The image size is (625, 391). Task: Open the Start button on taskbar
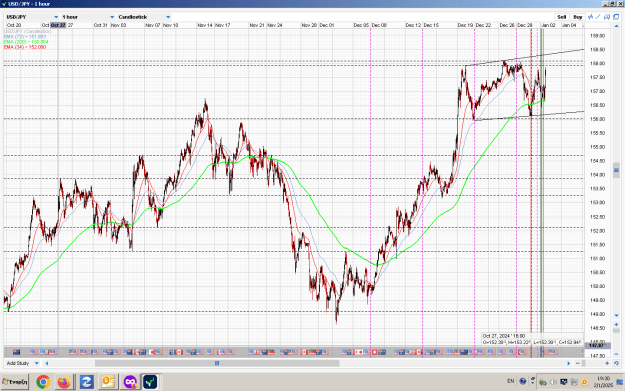[x=14, y=382]
